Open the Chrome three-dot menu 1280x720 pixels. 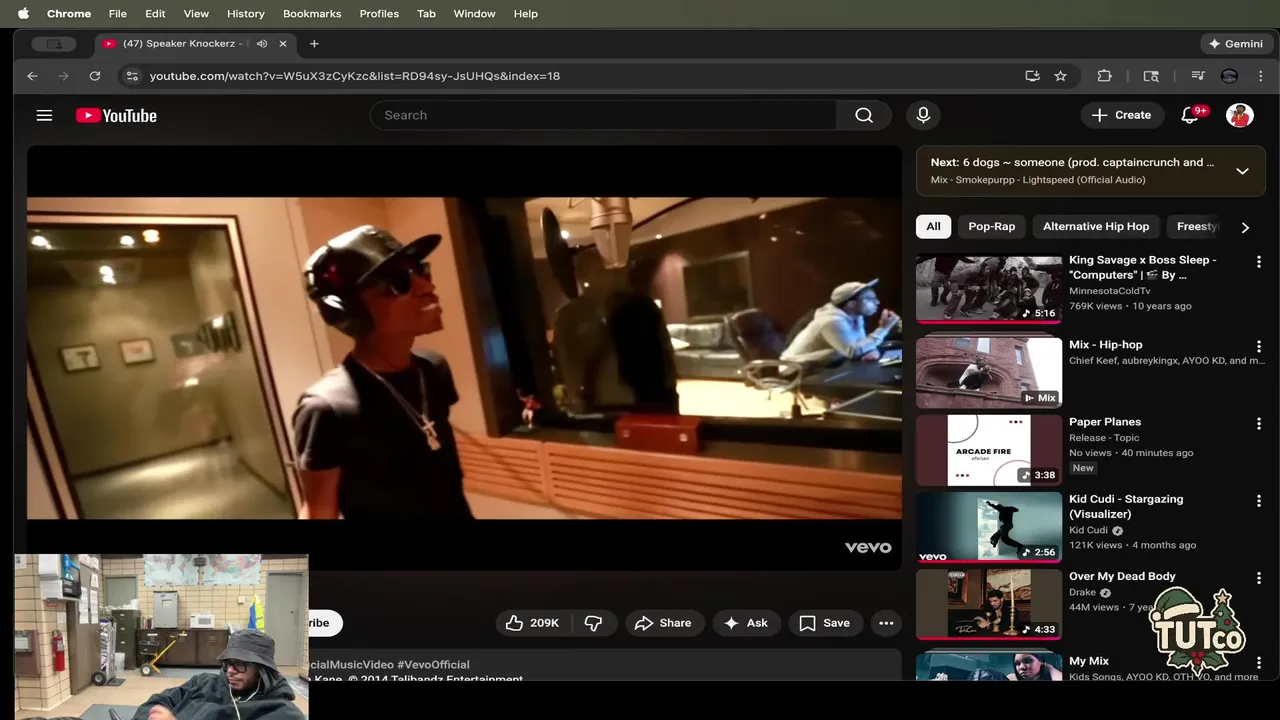[1261, 76]
